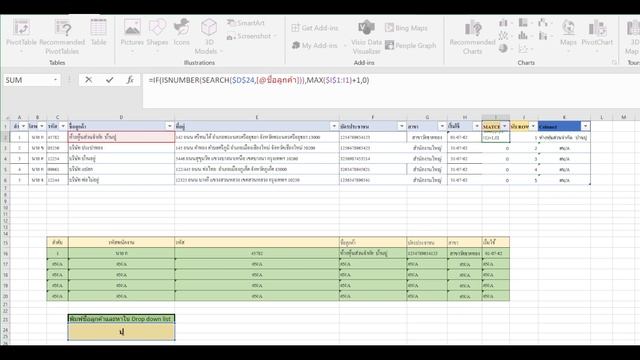Open the filter dropdown in column E header

(334, 126)
